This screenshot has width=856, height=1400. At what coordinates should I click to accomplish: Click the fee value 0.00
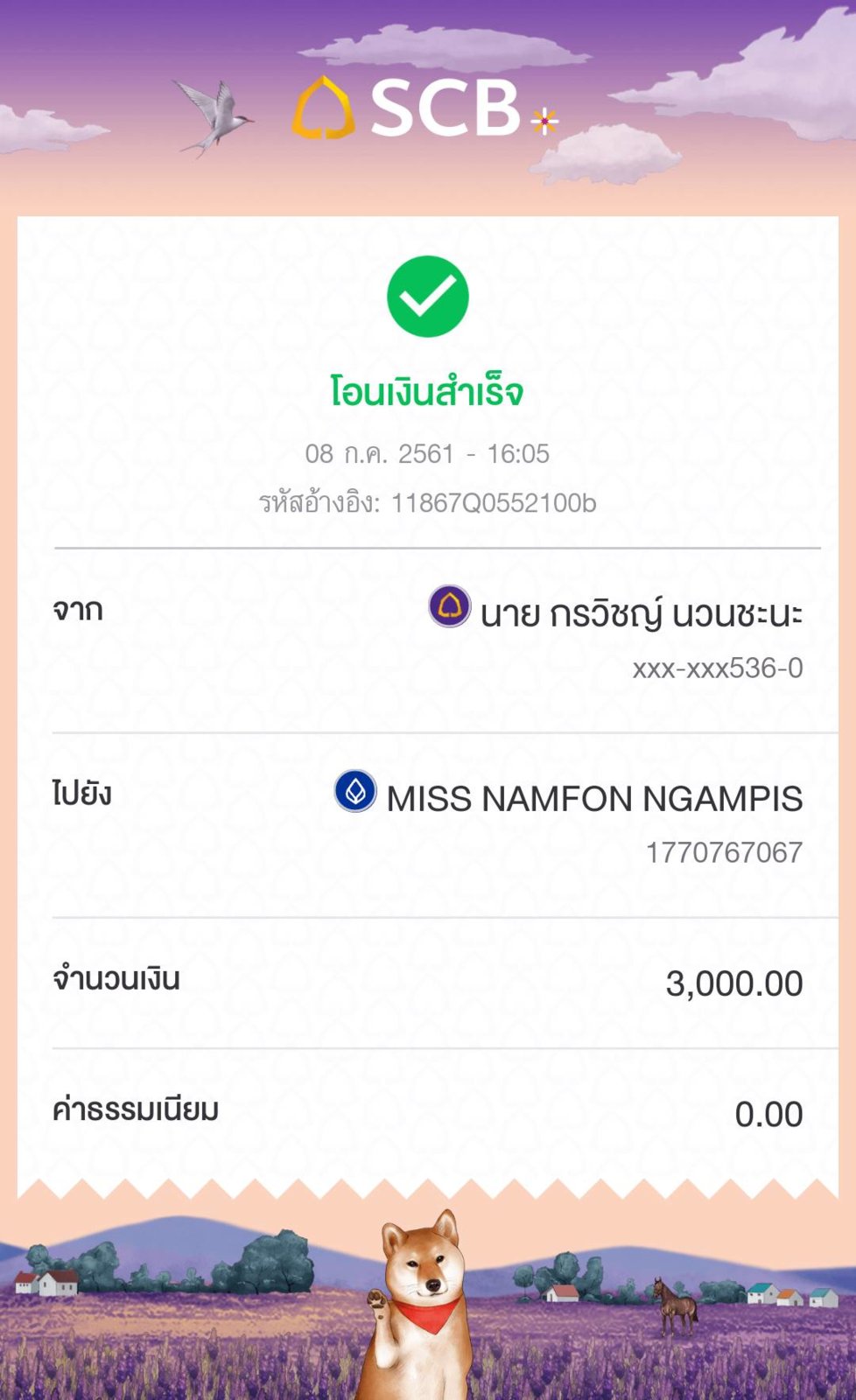click(768, 1114)
